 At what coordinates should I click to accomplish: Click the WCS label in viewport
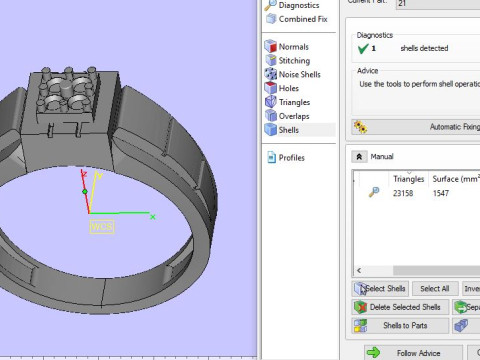[102, 227]
